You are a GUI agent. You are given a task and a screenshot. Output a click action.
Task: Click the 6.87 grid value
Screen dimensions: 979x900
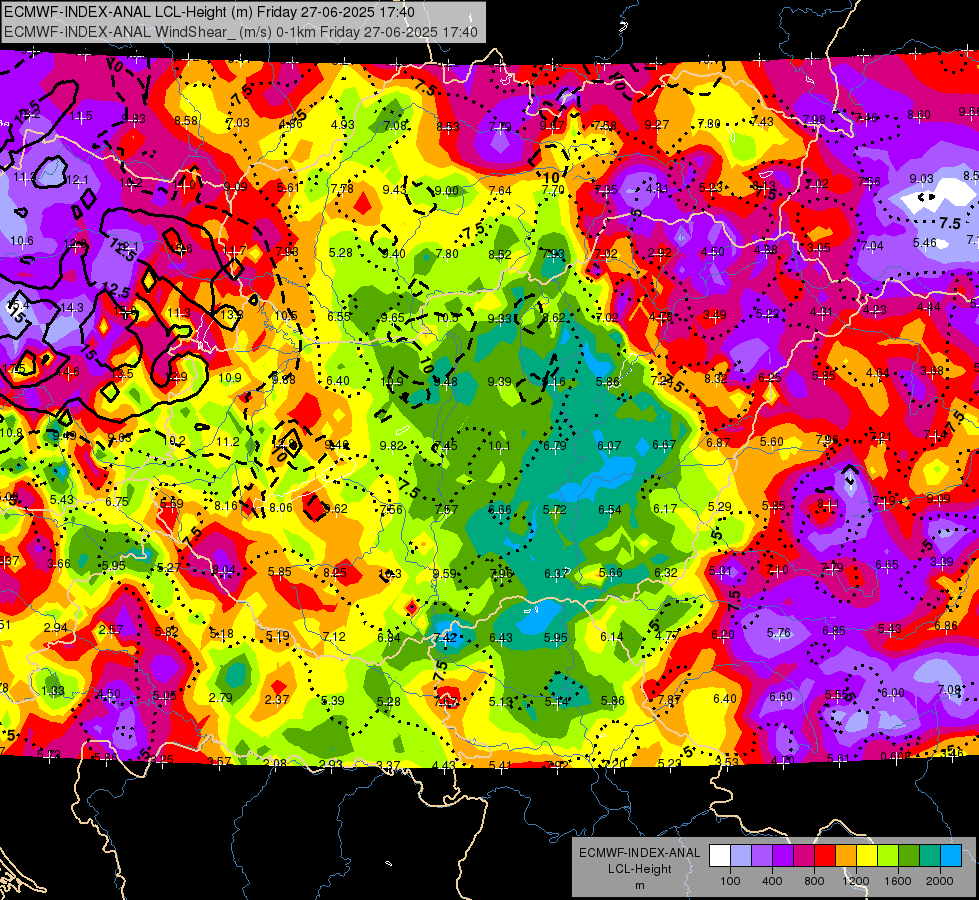pos(718,442)
